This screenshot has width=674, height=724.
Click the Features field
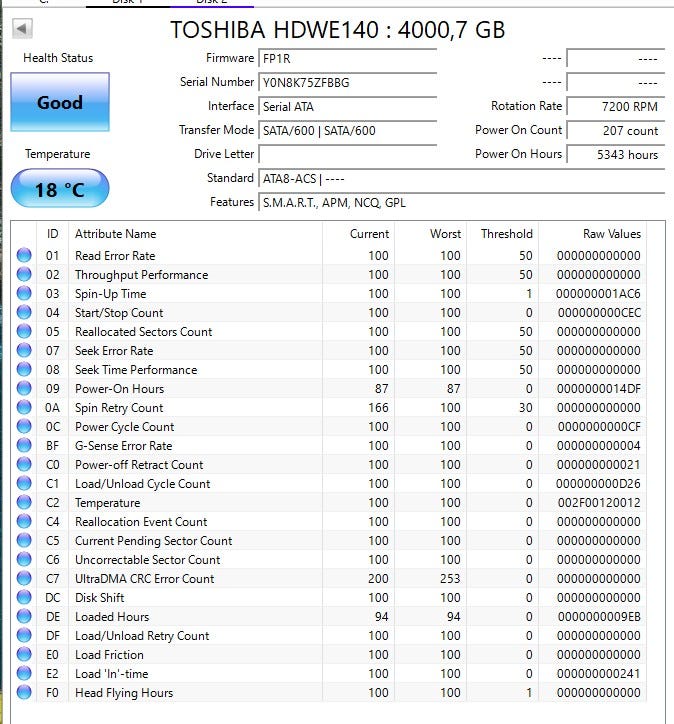[x=462, y=203]
